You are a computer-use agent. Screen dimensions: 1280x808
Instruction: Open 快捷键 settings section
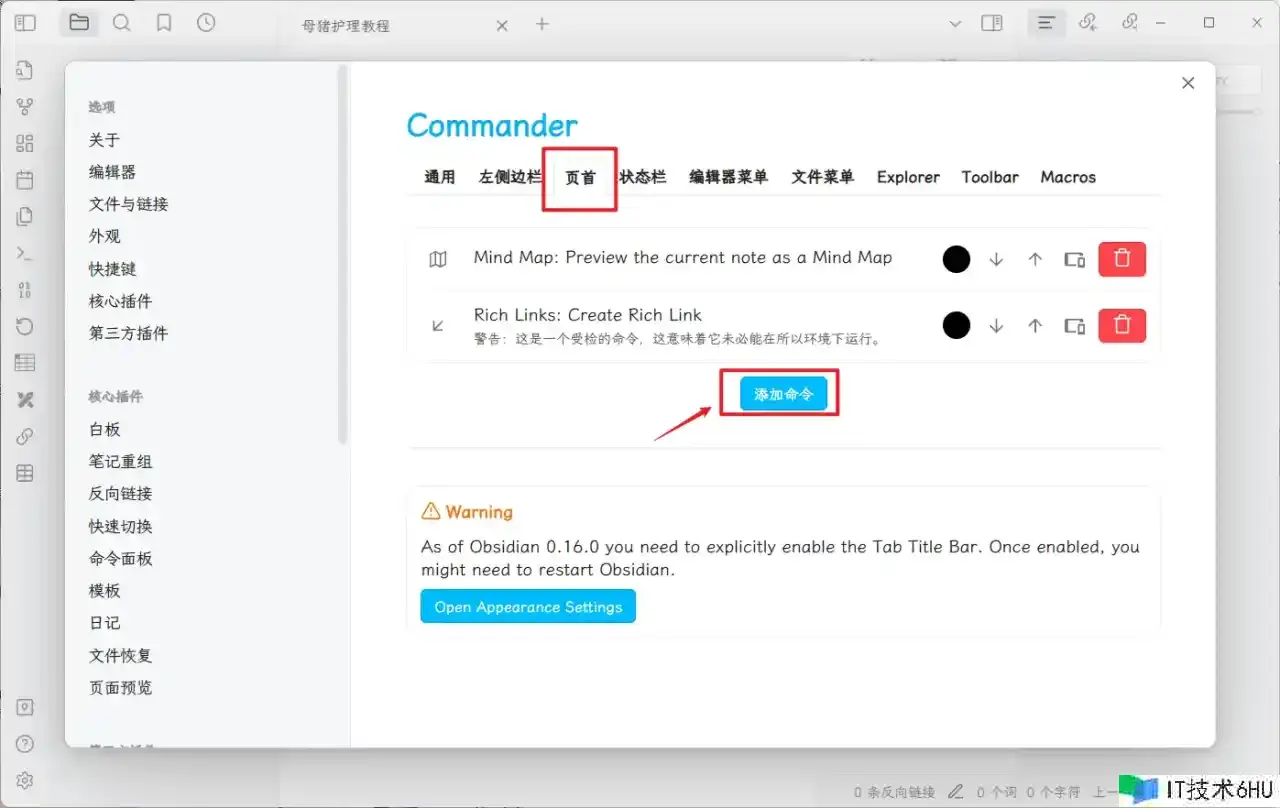coord(112,269)
